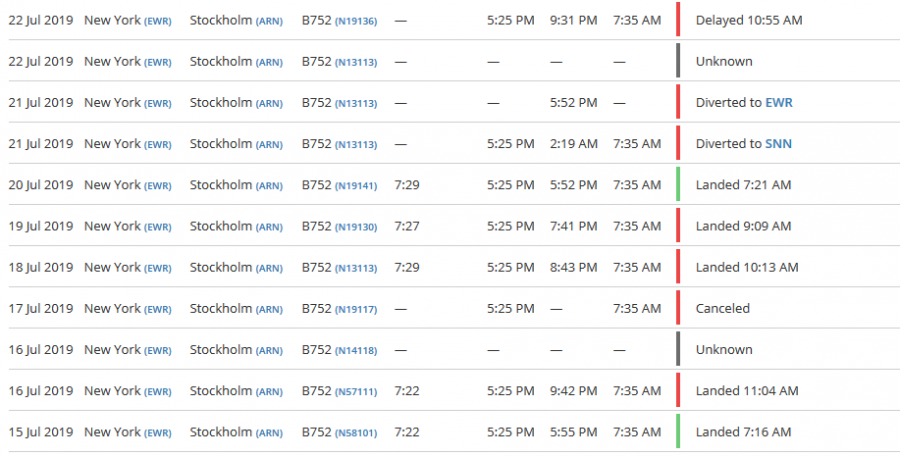This screenshot has height=456, width=900.
Task: Click EWR airport code in 20 Jul row
Action: coord(158,186)
